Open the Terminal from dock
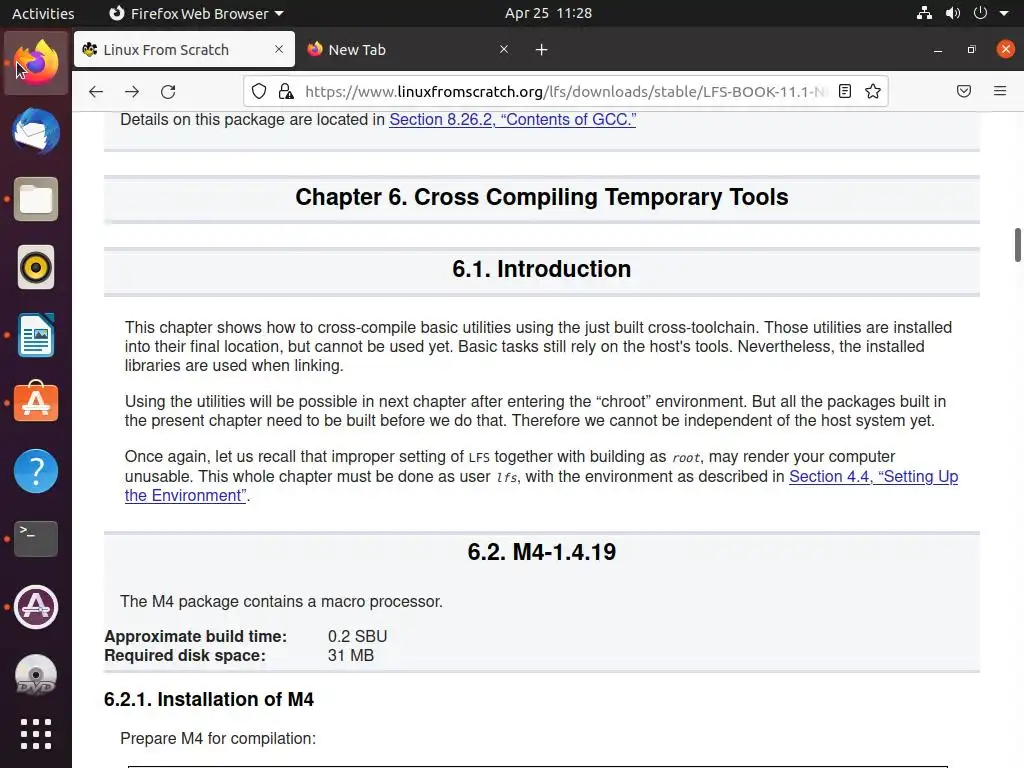This screenshot has height=768, width=1024. 36,539
